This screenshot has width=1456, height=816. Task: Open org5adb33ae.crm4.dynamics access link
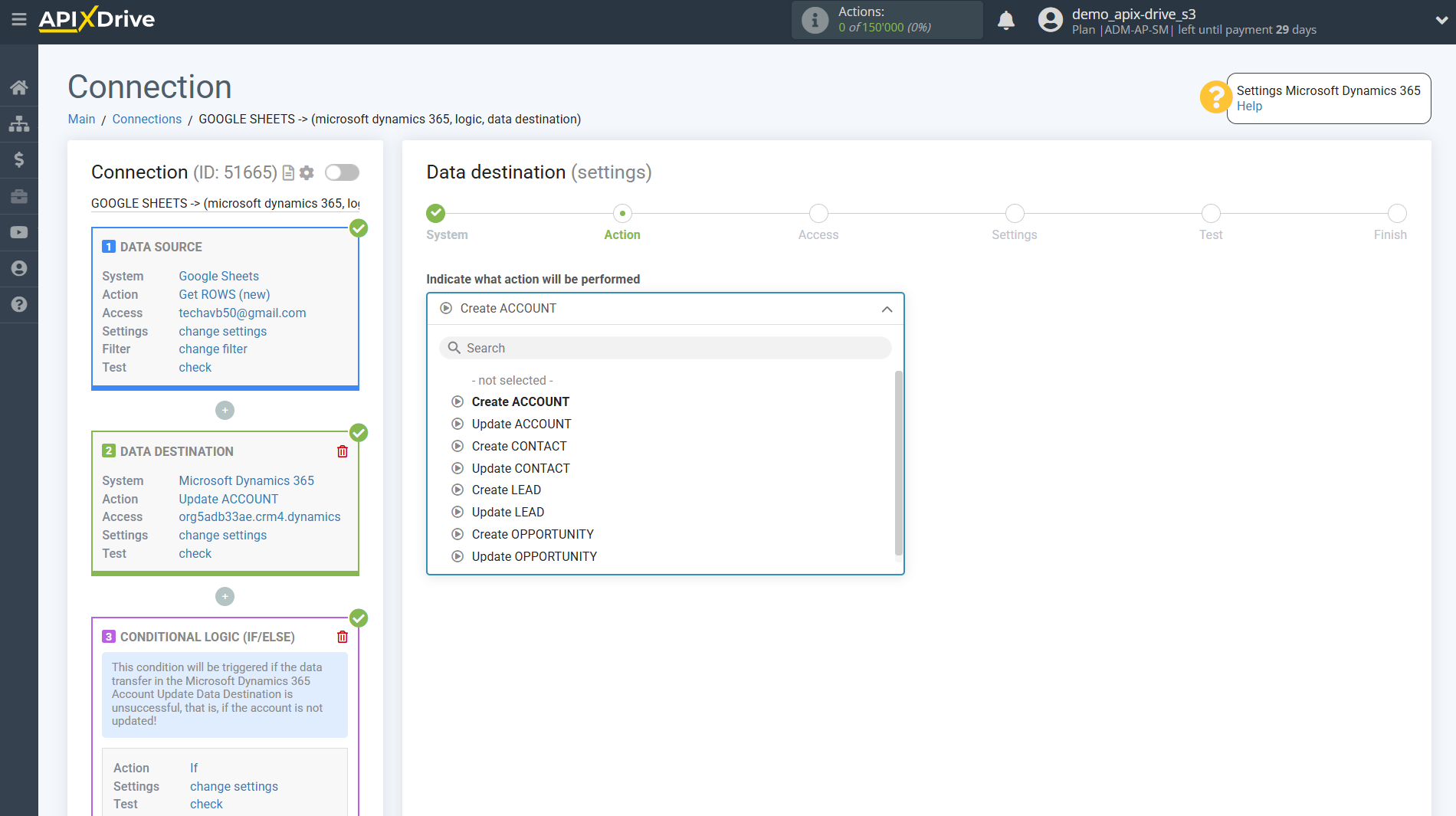pos(260,516)
